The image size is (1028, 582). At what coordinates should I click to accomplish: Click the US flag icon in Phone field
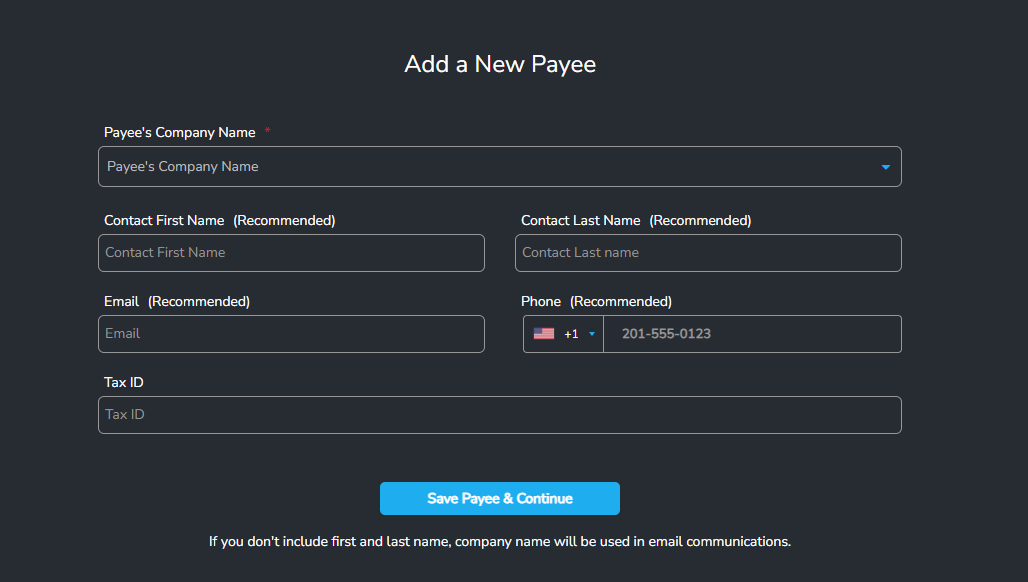544,334
